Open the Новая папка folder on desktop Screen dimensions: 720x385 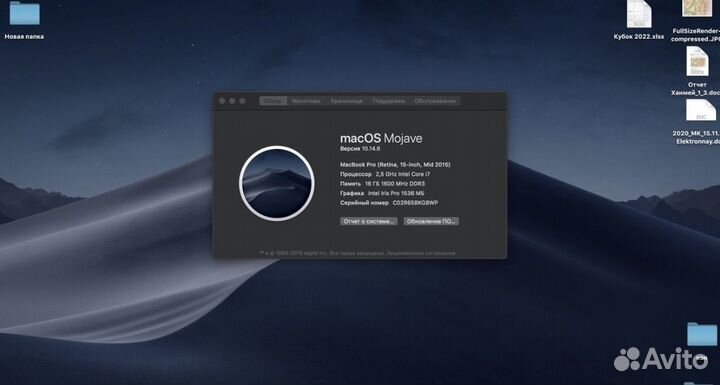click(24, 14)
